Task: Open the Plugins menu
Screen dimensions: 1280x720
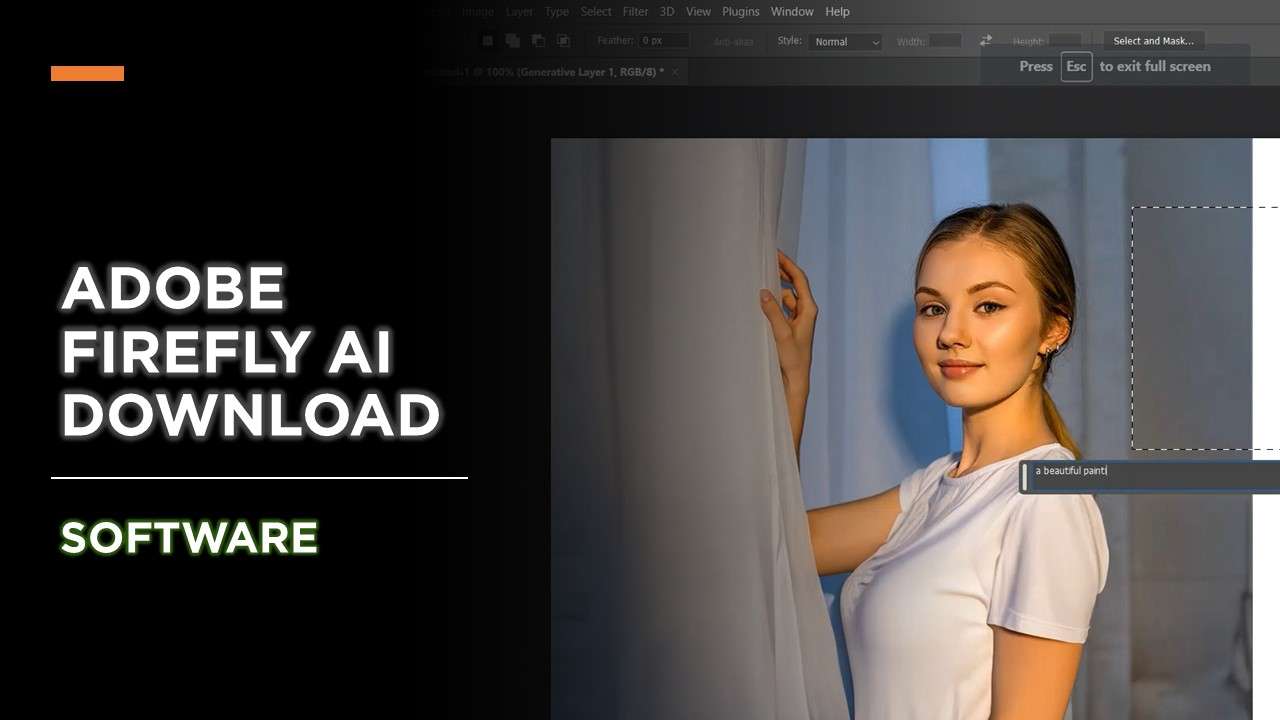Action: (741, 12)
